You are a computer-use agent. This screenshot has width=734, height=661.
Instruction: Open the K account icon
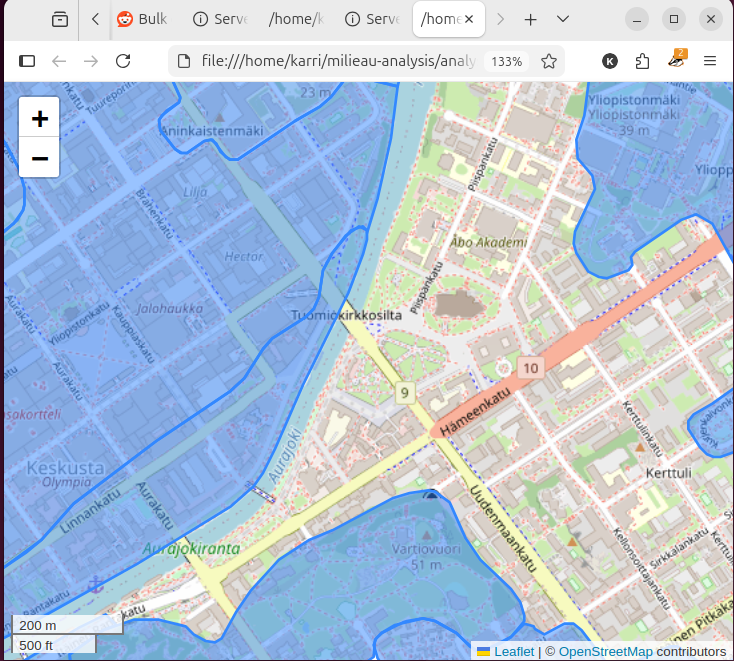coord(610,61)
